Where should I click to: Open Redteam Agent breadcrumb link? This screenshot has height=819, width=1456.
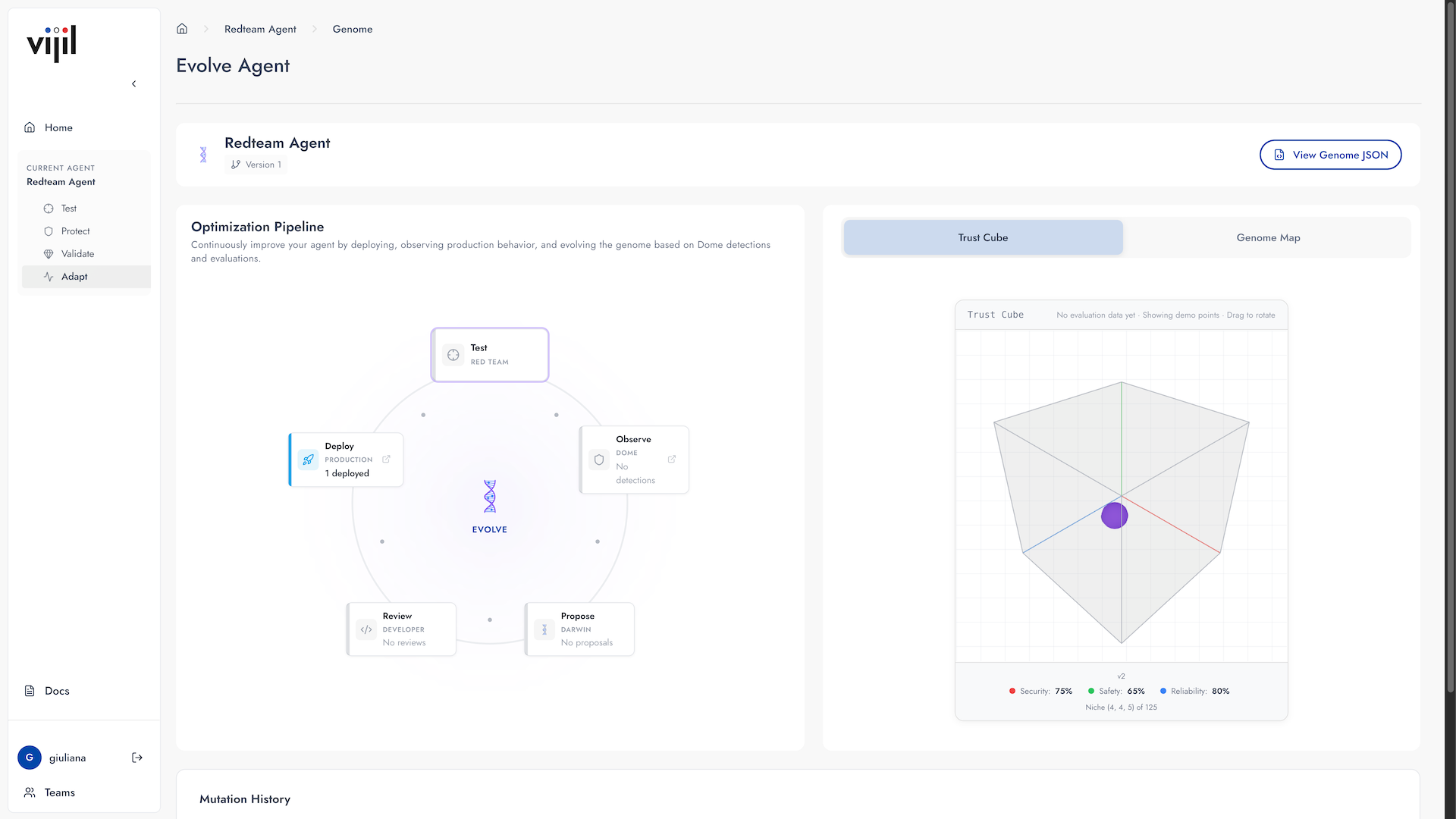(260, 29)
